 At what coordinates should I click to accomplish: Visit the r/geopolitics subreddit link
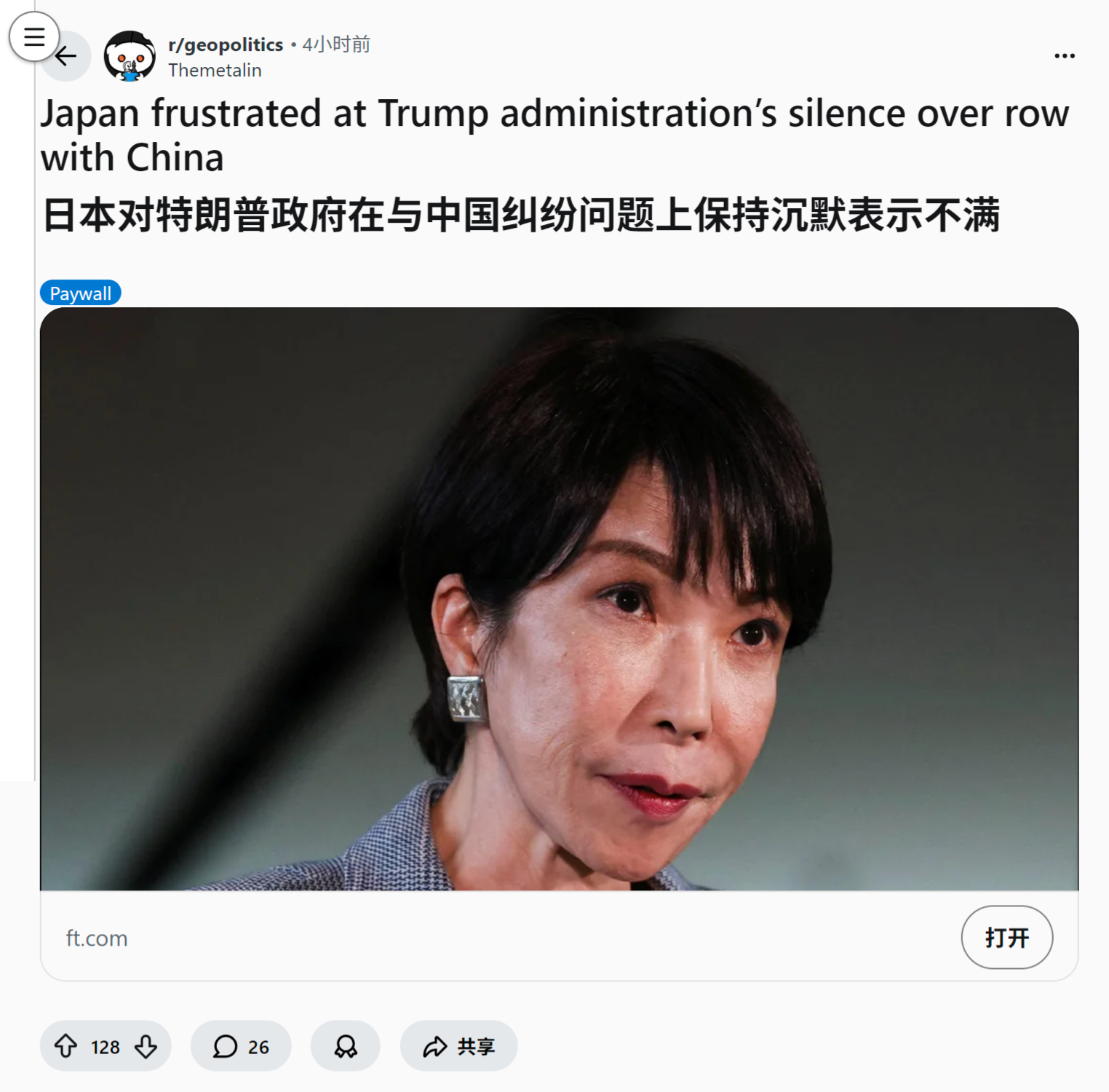(x=226, y=44)
